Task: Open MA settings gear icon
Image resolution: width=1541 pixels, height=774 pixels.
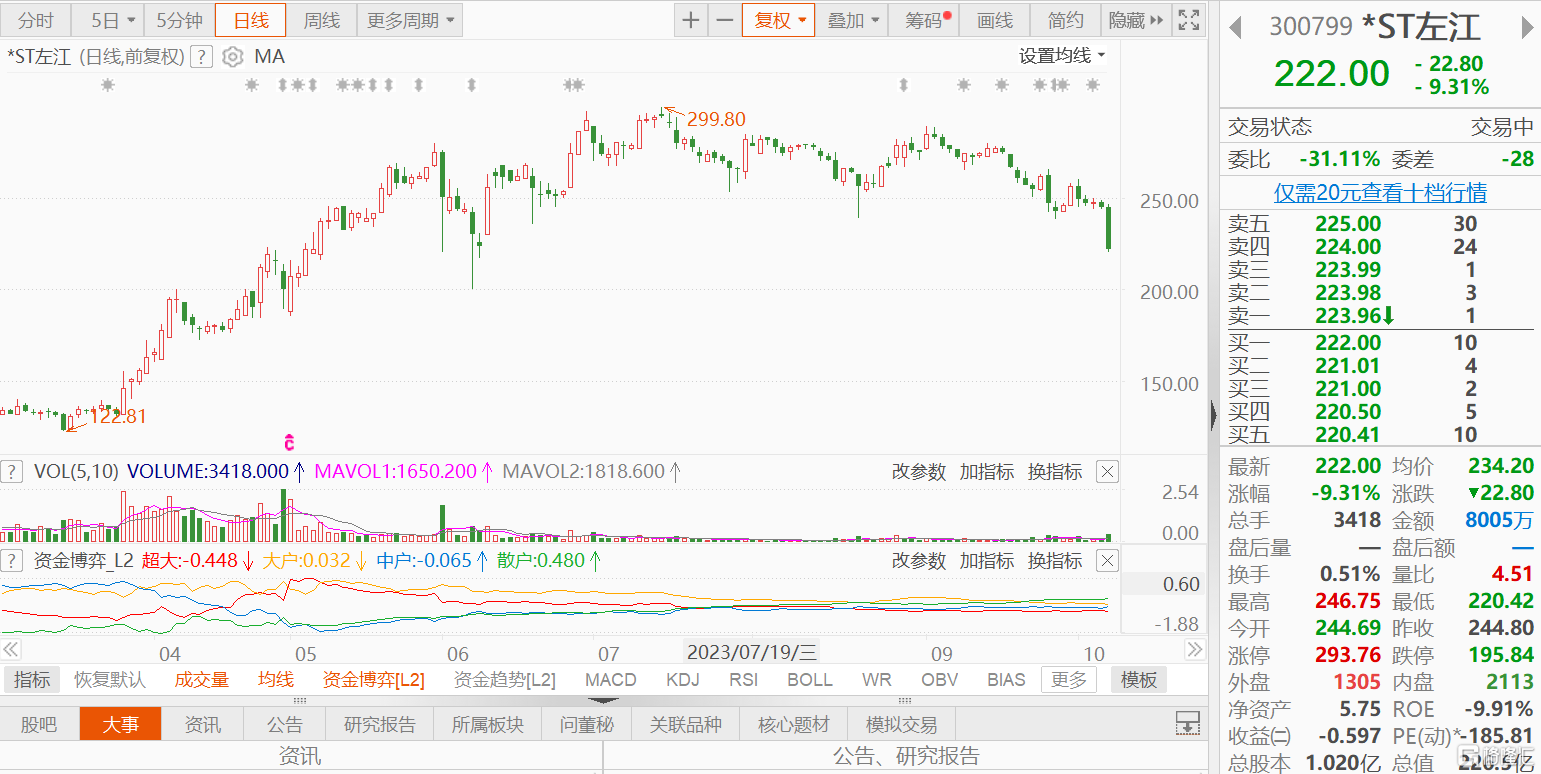Action: 233,56
